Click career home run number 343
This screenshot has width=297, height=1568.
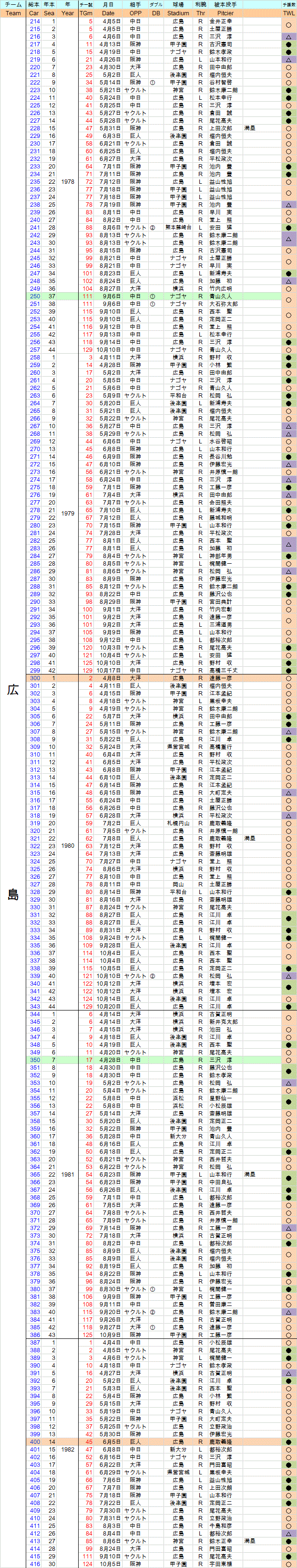[35, 1006]
